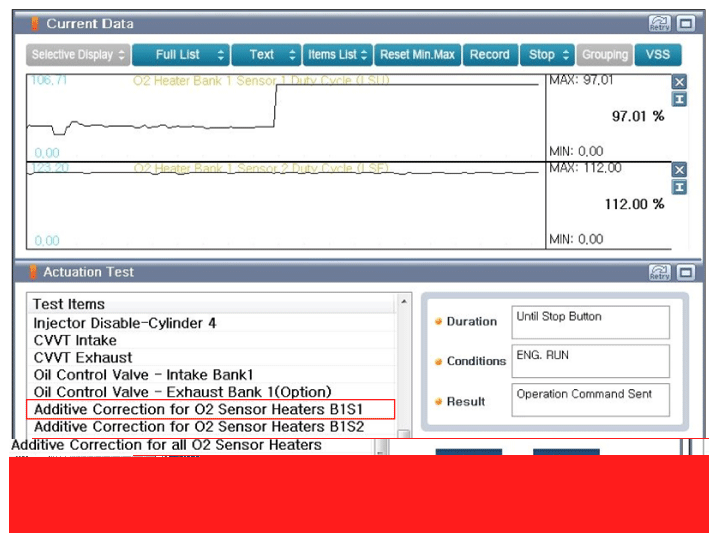The height and width of the screenshot is (542, 718).
Task: Open the Selective Display dropdown
Action: (x=78, y=55)
